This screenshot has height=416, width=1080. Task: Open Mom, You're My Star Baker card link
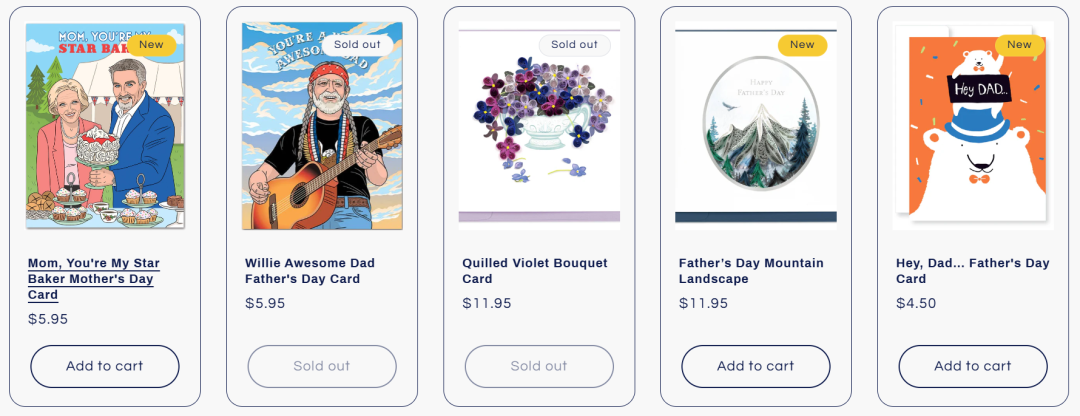(x=94, y=279)
